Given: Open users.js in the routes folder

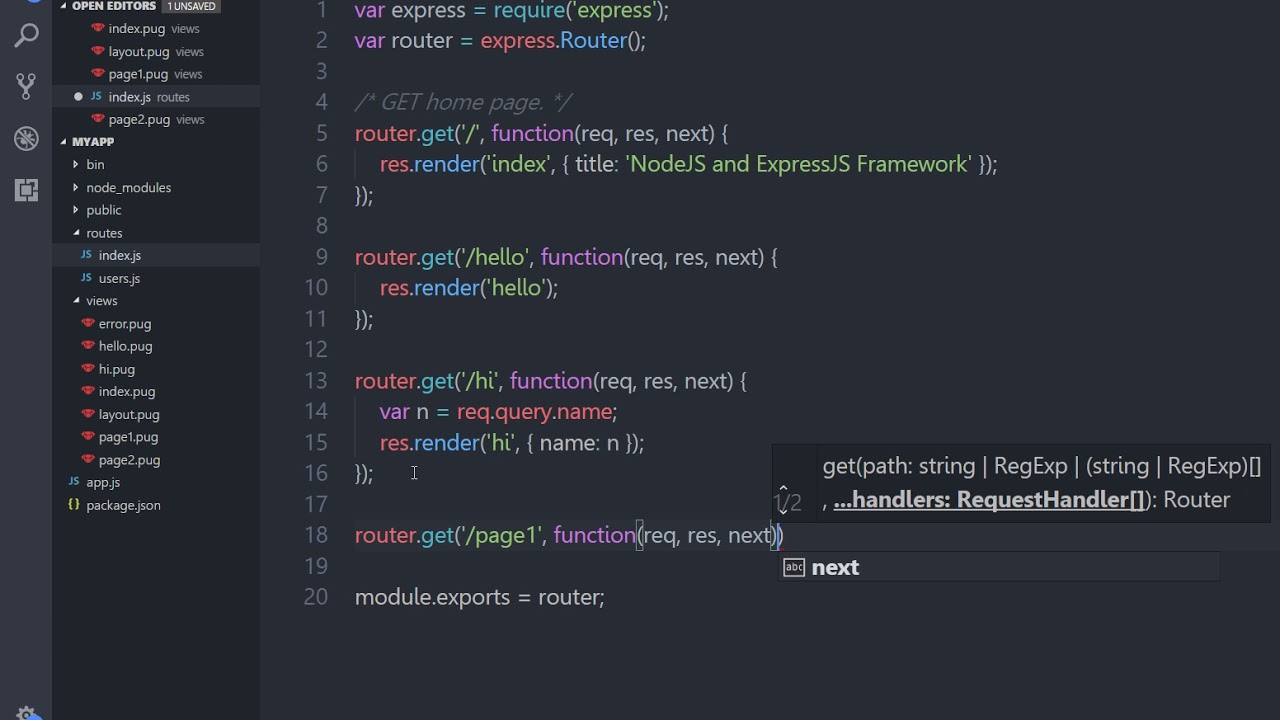Looking at the screenshot, I should (119, 278).
